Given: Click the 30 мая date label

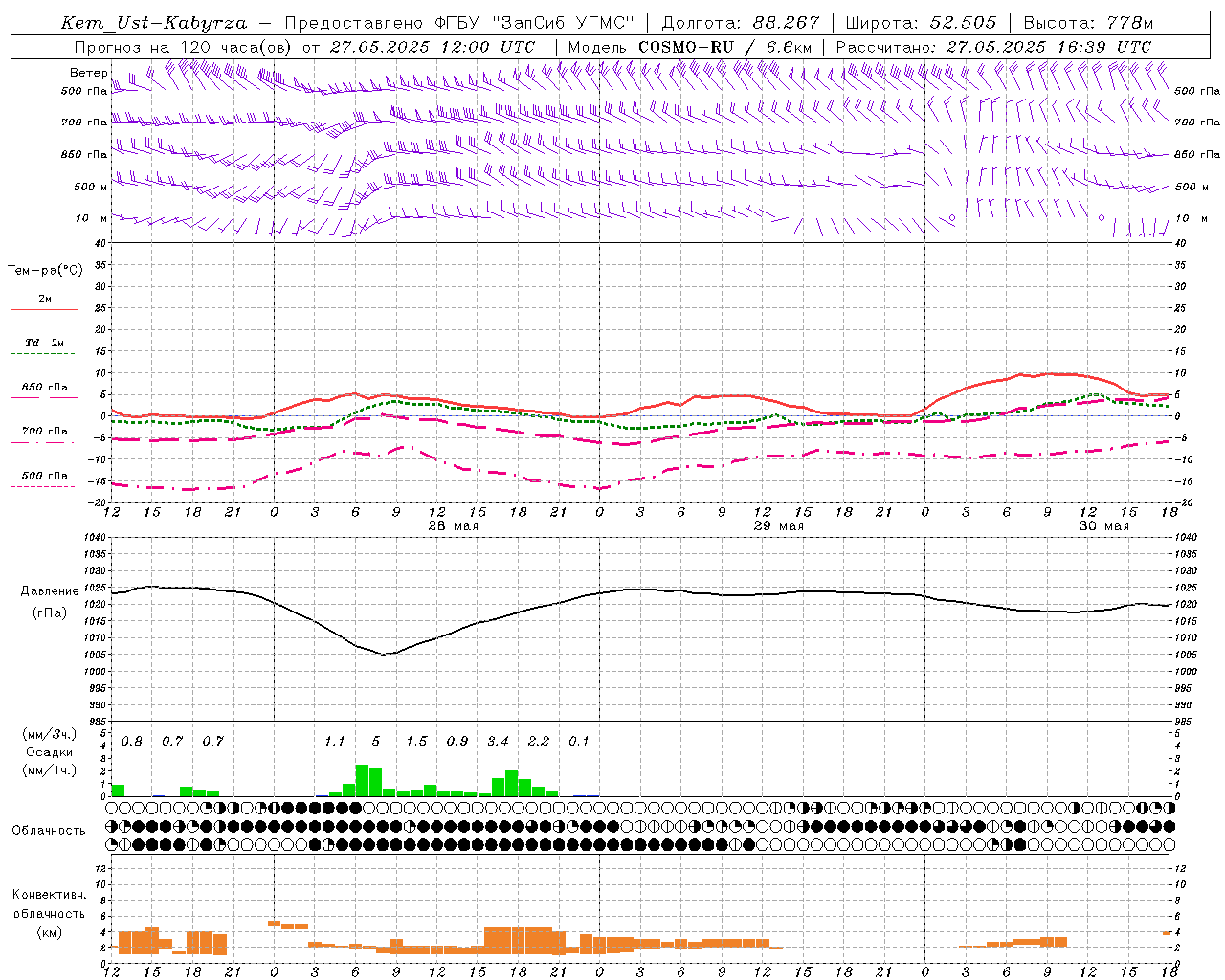Looking at the screenshot, I should 1103,526.
